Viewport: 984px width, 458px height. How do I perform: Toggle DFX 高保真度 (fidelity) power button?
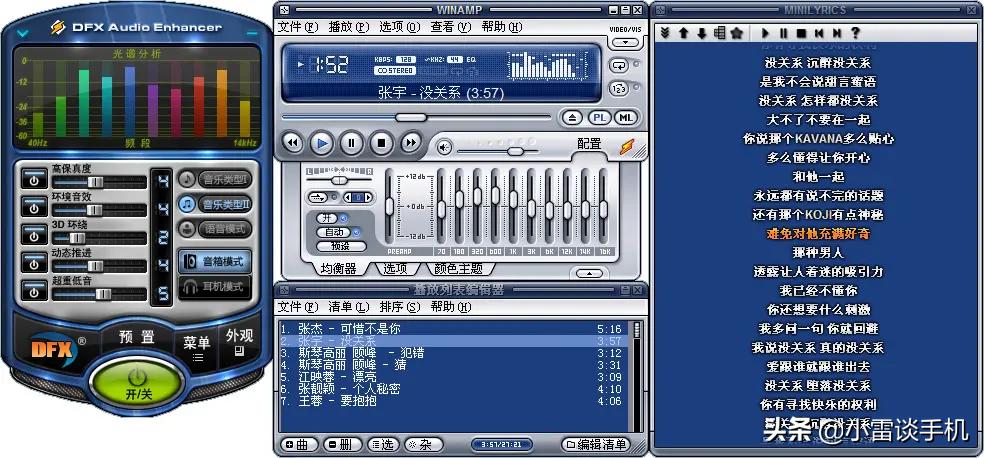point(35,178)
